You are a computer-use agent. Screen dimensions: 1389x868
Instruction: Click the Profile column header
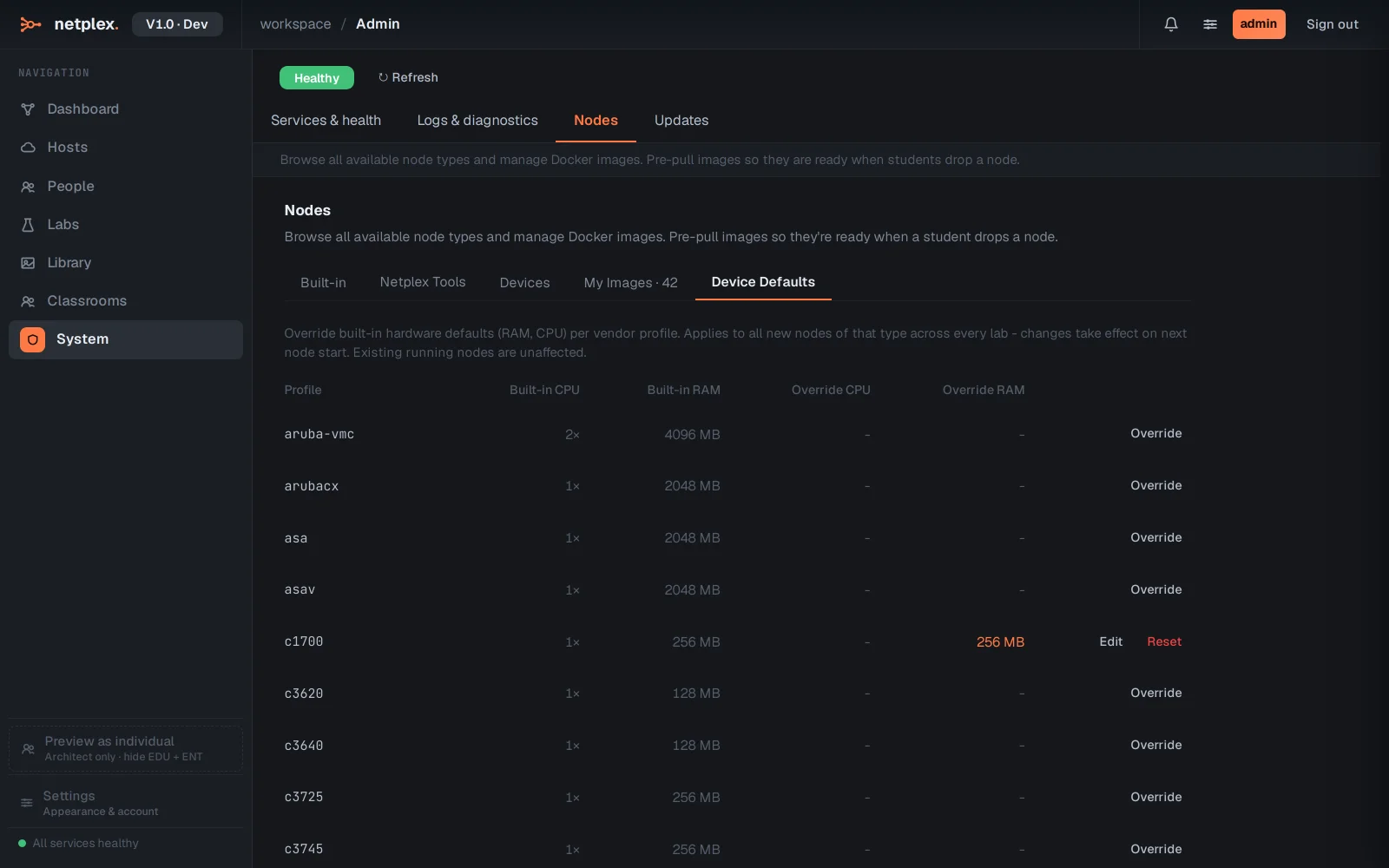click(x=302, y=390)
